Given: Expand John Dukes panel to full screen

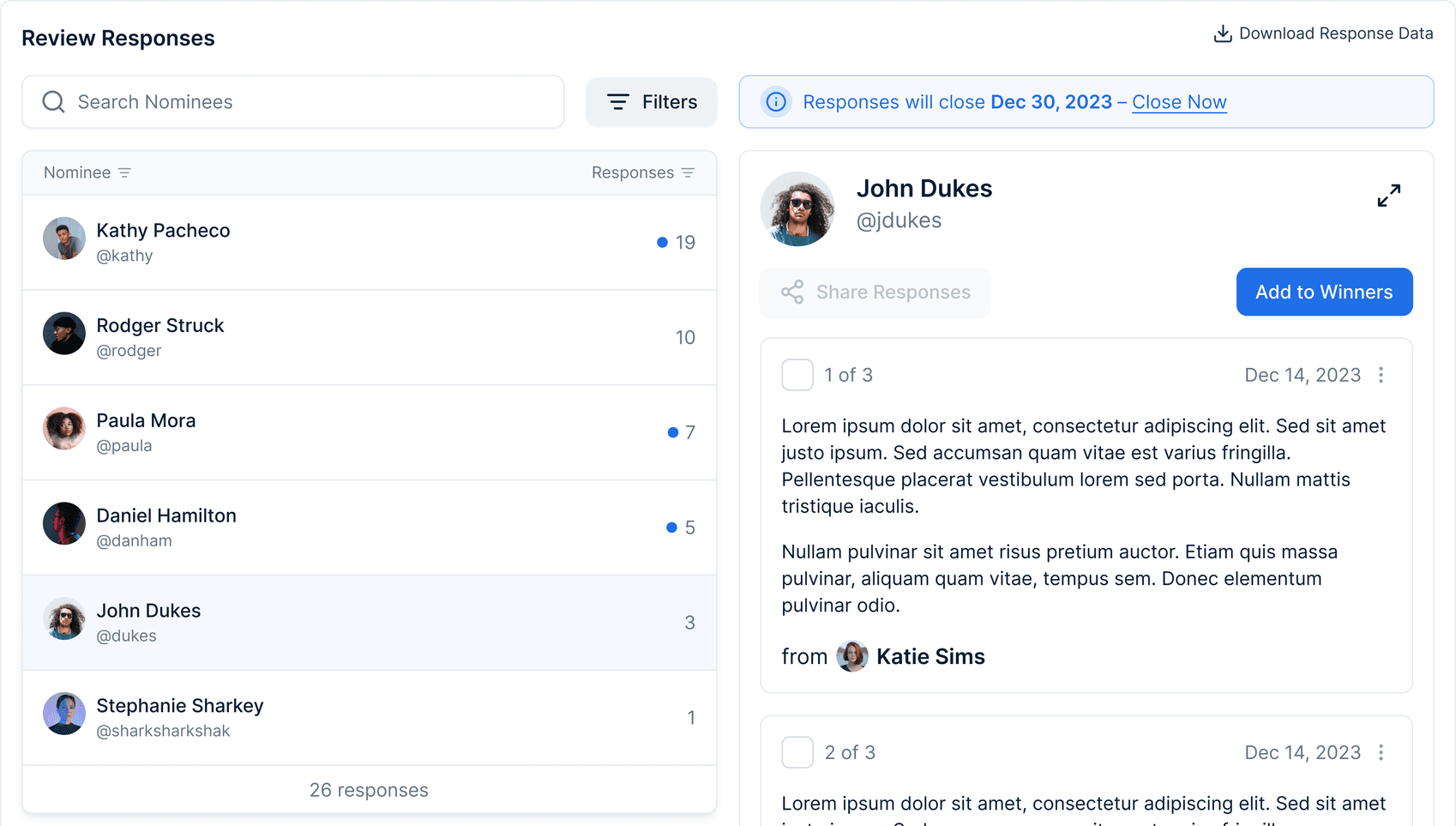Looking at the screenshot, I should 1388,196.
